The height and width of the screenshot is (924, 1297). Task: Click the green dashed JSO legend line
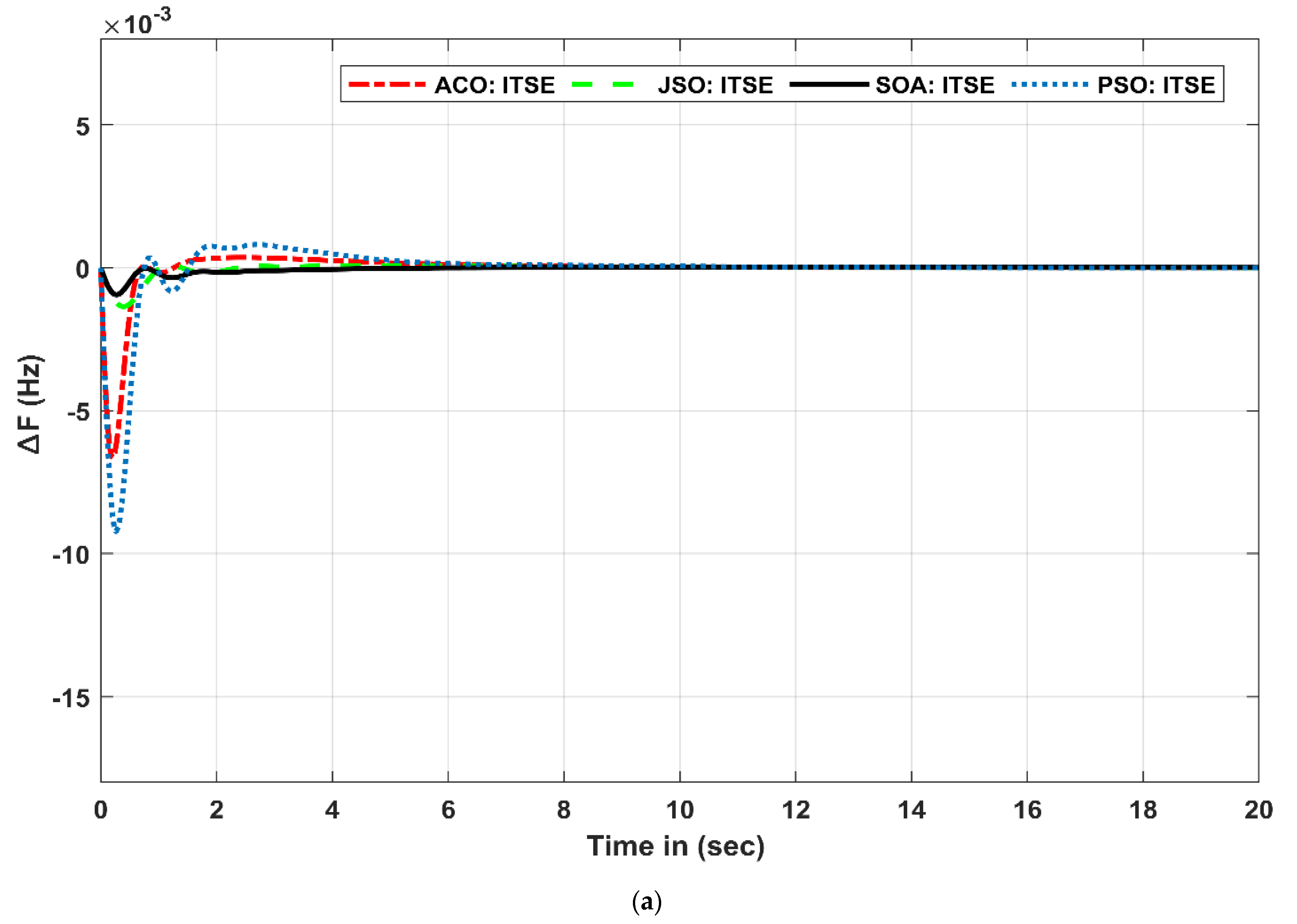tap(603, 85)
